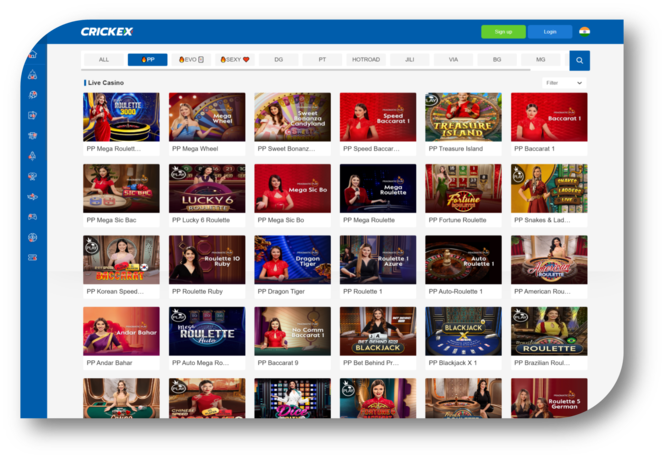This screenshot has width=665, height=458.
Task: Open PP Treasure Island game thumbnail
Action: tap(463, 117)
